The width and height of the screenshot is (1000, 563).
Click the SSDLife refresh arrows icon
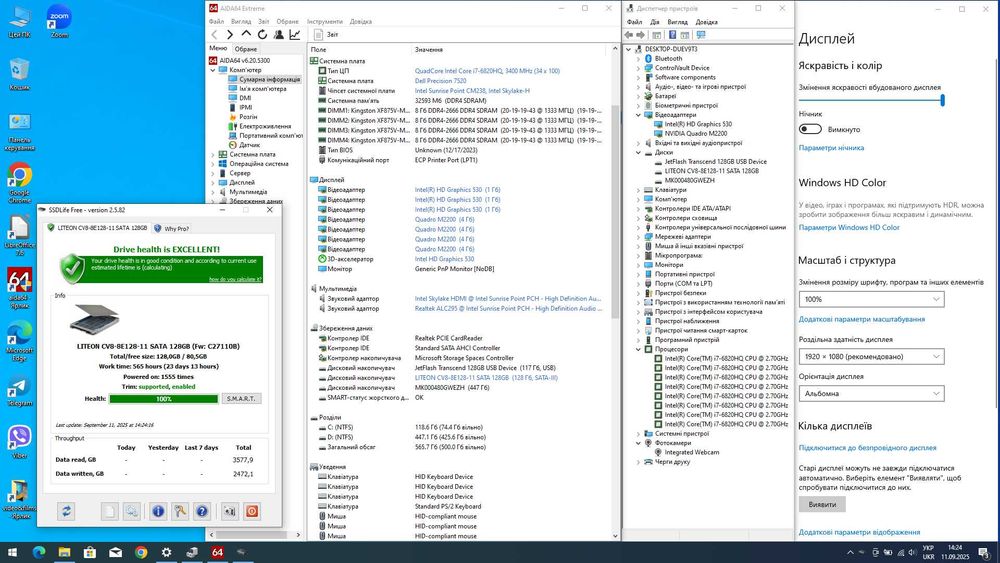(x=66, y=511)
